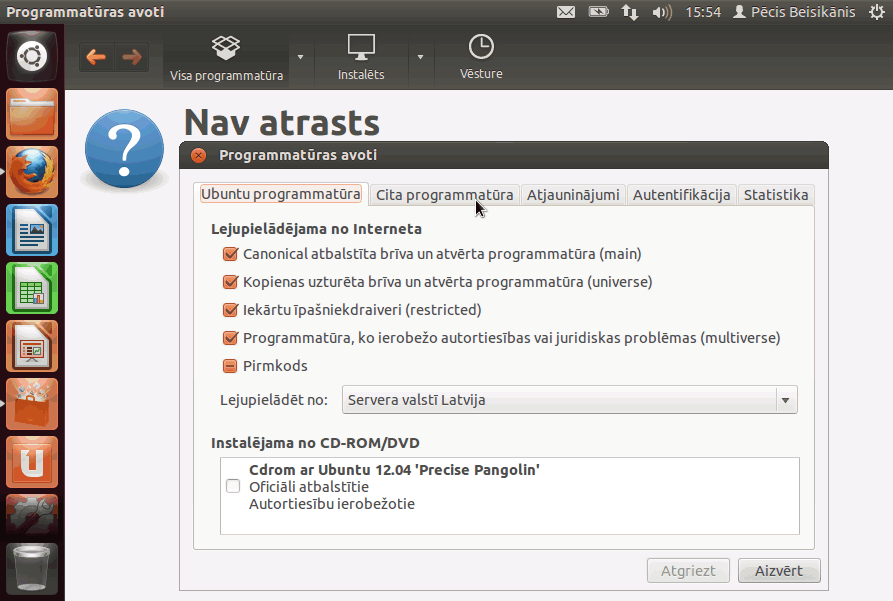Enable Cdrom ar Ubuntu 12.04 checkbox
Viewport: 893px width, 601px height.
pos(233,486)
